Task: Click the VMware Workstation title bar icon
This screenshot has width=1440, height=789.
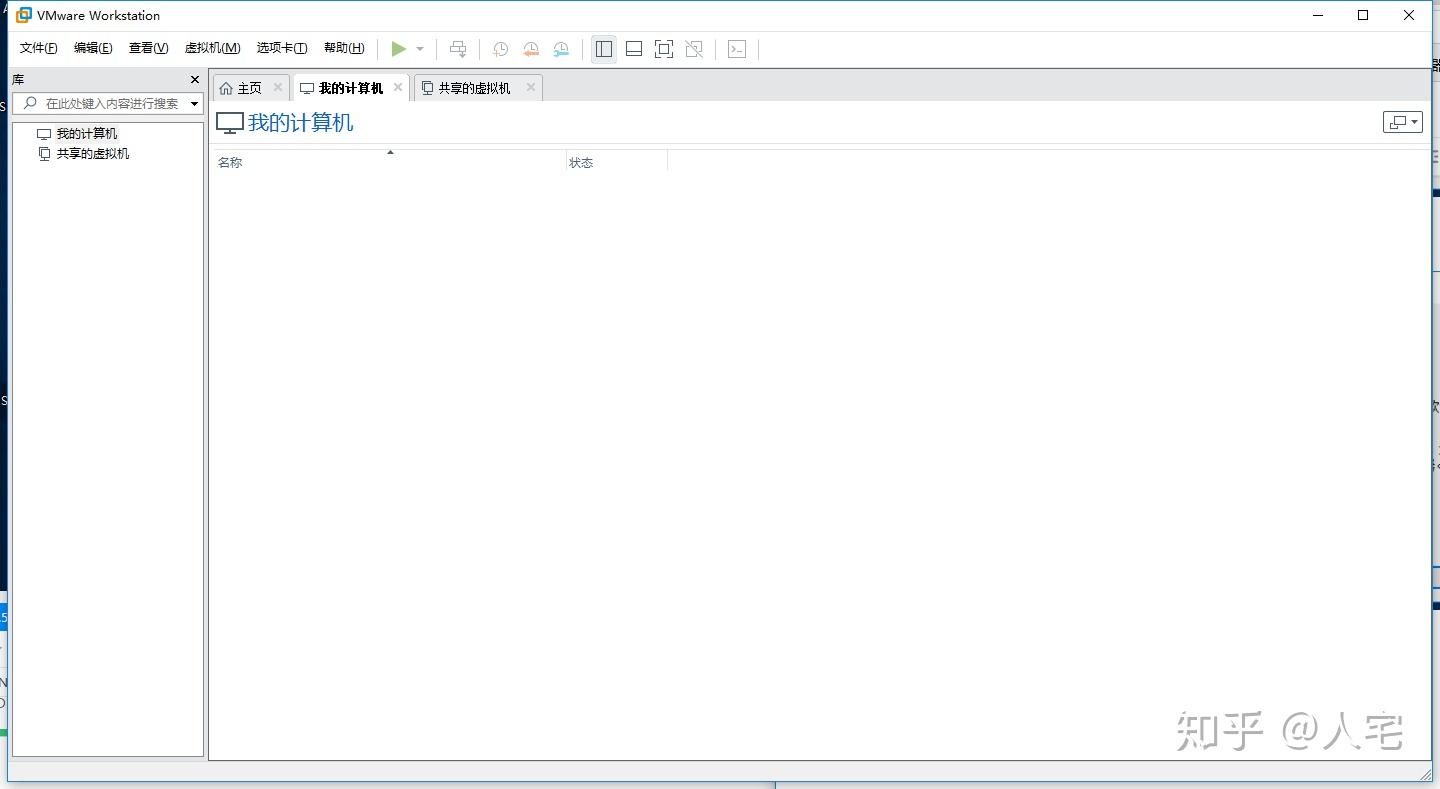Action: click(24, 15)
